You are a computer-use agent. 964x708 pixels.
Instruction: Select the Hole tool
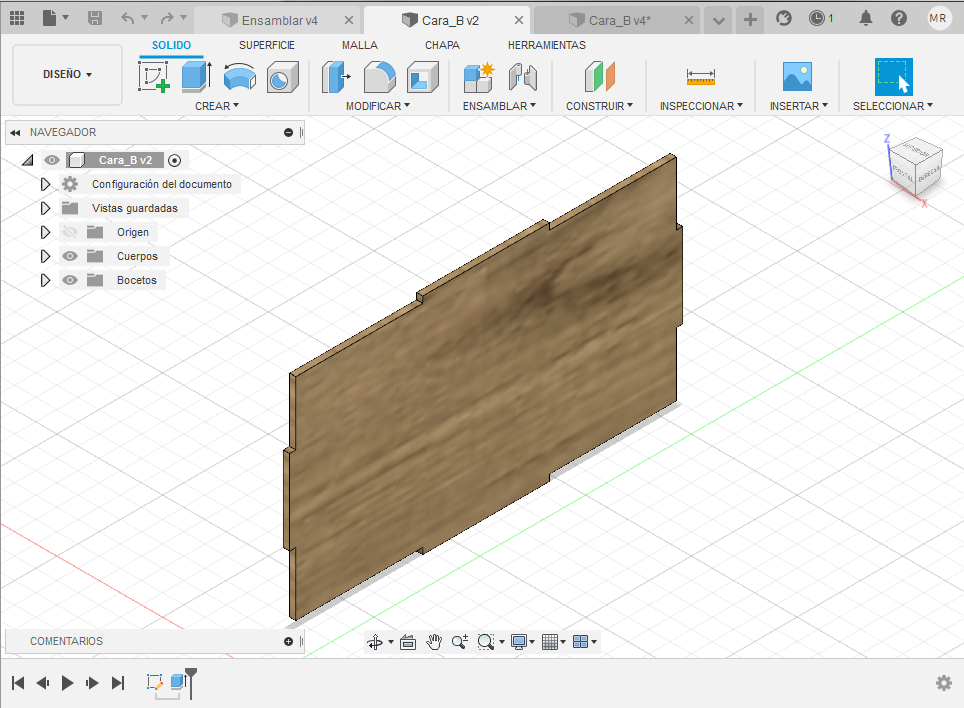coord(282,77)
